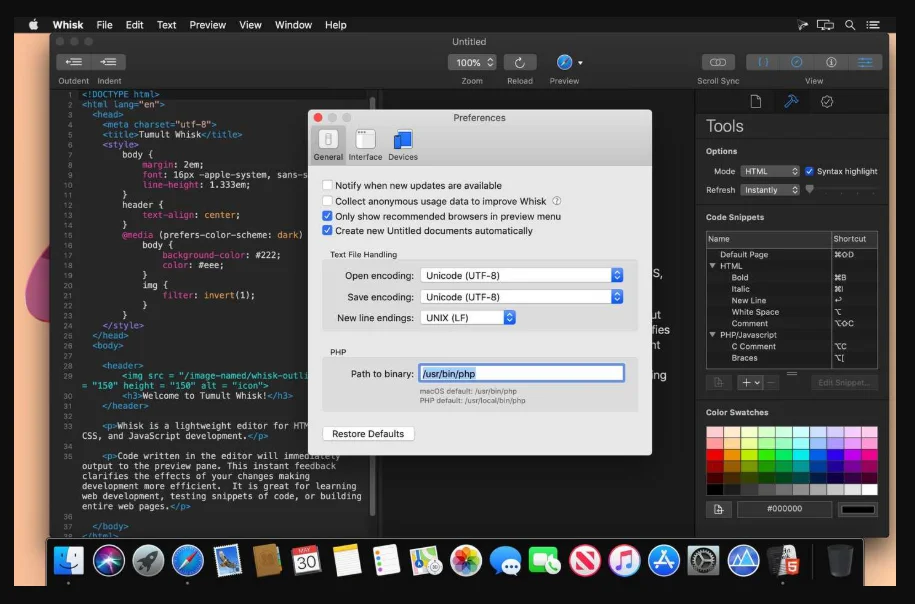This screenshot has height=604, width=915.
Task: Toggle the Syntax highlight checkbox
Action: [809, 171]
